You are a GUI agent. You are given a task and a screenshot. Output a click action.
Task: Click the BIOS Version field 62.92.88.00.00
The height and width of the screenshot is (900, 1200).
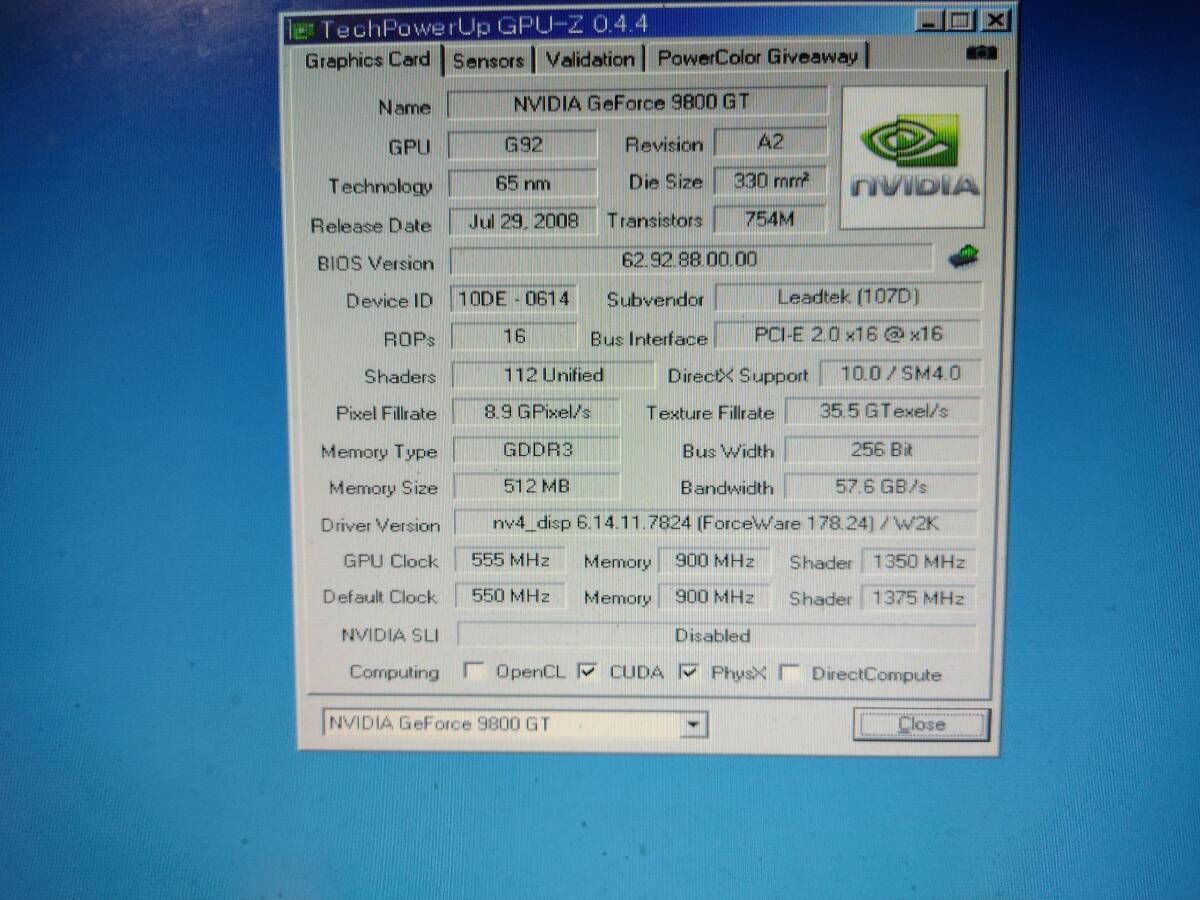pyautogui.click(x=689, y=260)
